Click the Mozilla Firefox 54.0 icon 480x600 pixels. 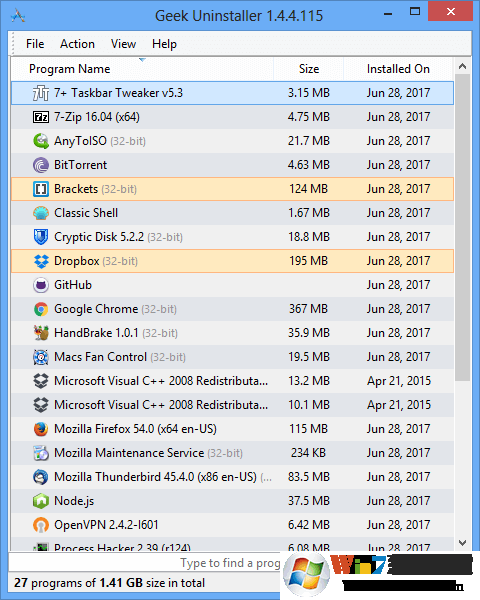click(x=41, y=429)
